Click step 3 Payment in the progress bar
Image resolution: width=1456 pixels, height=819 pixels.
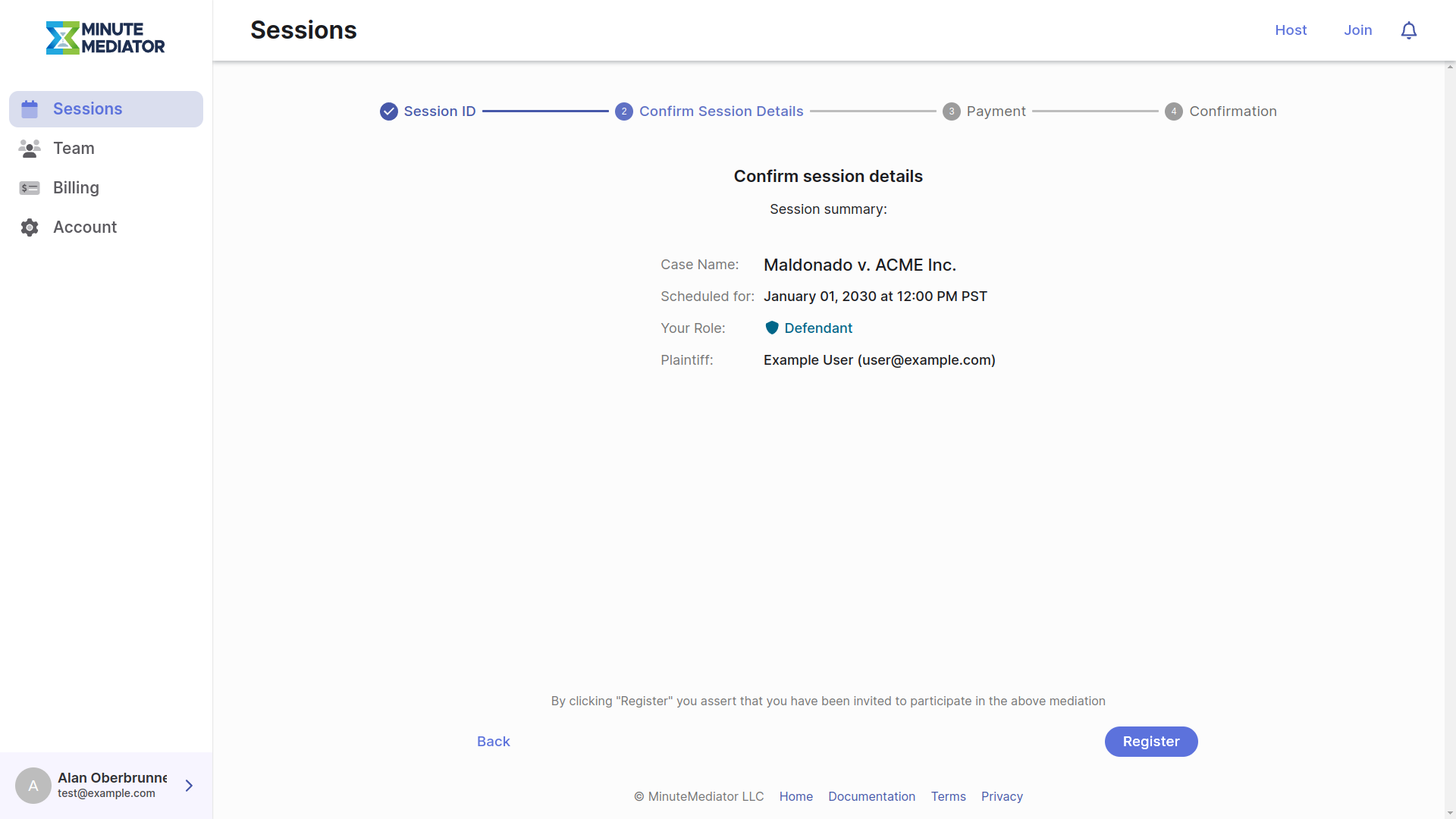coord(951,111)
